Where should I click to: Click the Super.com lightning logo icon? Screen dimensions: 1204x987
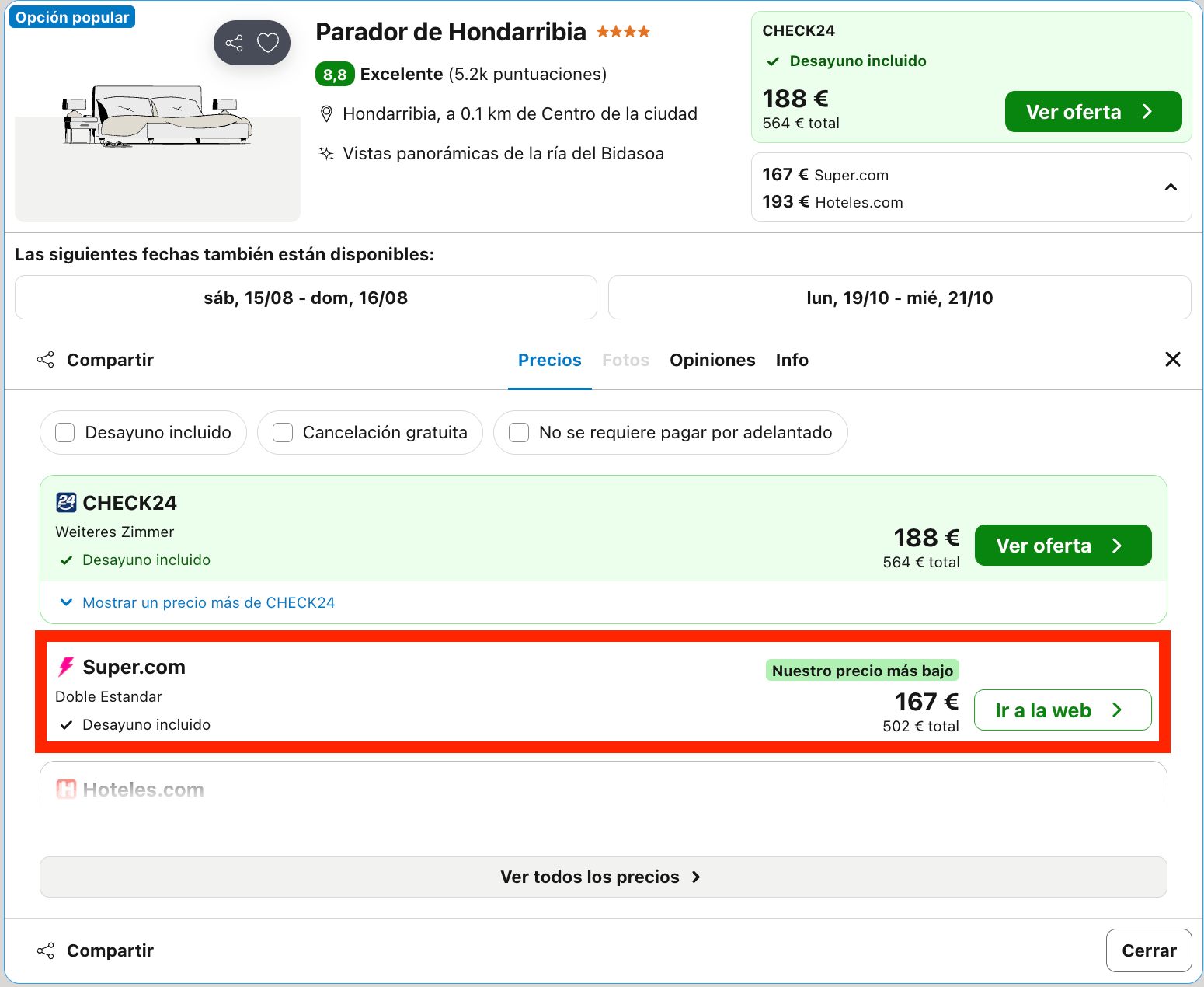[x=66, y=667]
